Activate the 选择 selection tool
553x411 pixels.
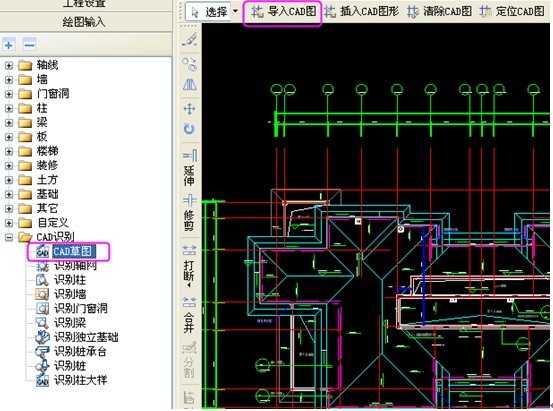click(x=209, y=12)
